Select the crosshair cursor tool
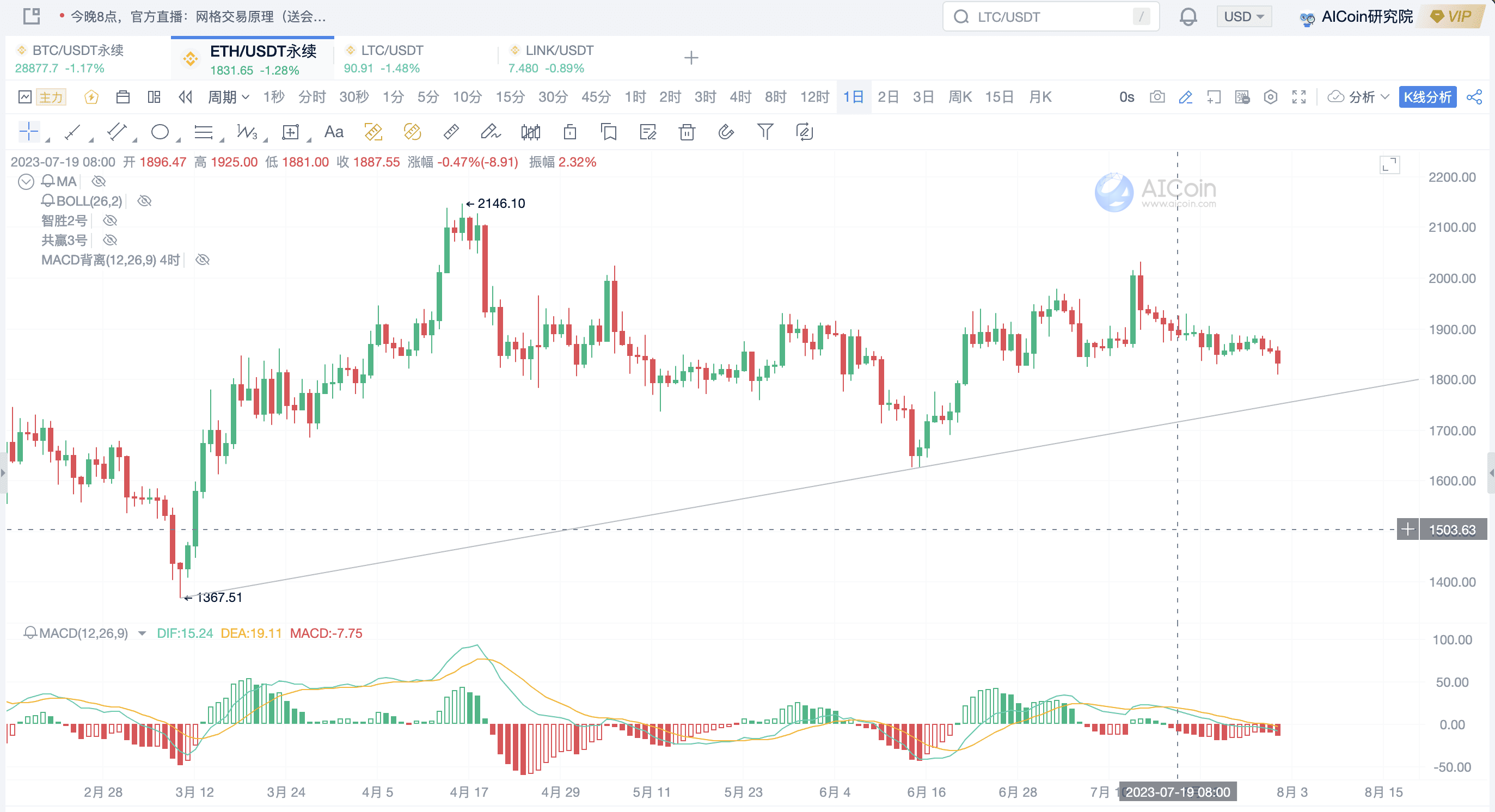This screenshot has width=1495, height=812. coord(28,132)
